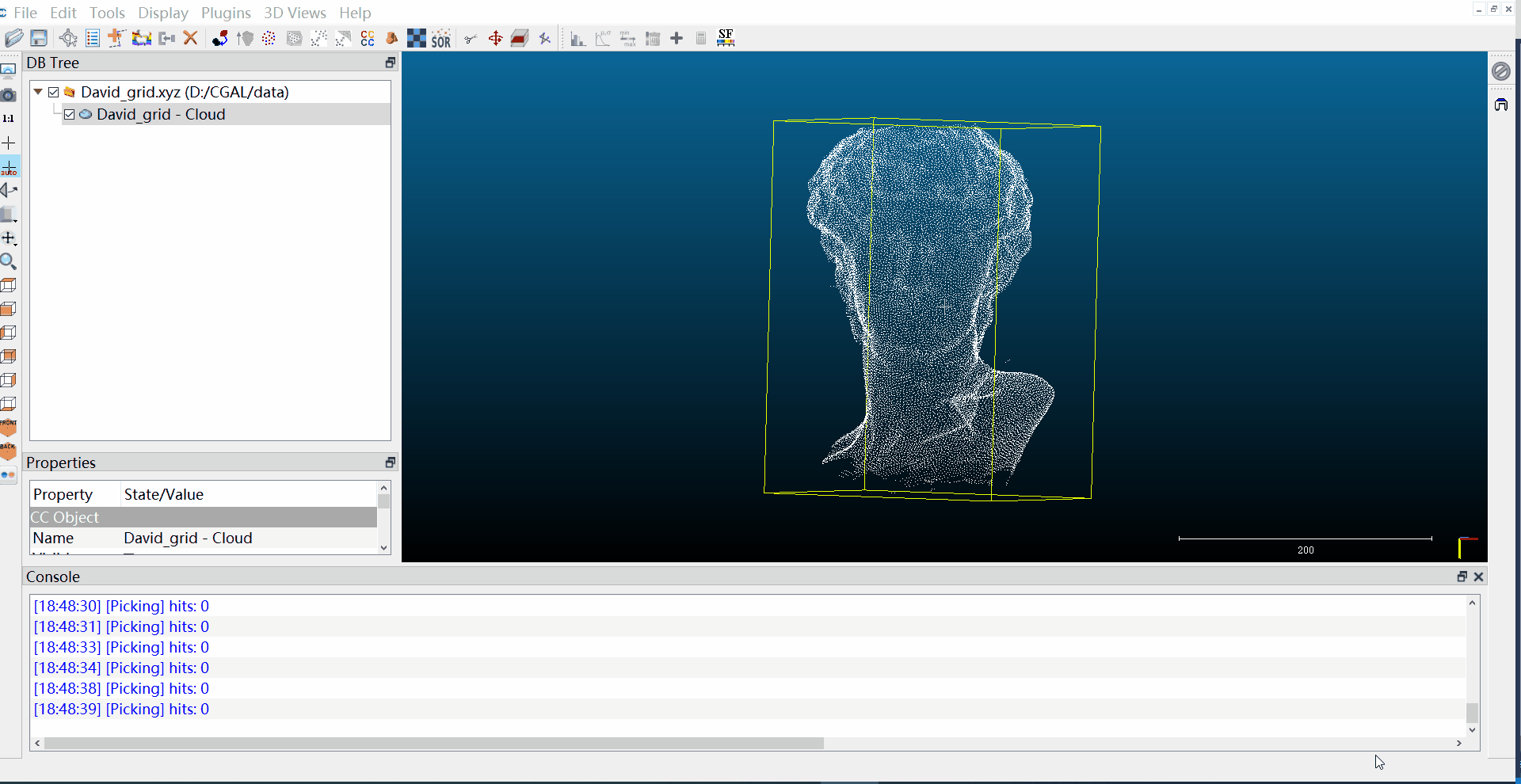Screen dimensions: 1521x784
Task: Toggle David_grid.xyz file checkbox
Action: click(x=54, y=92)
